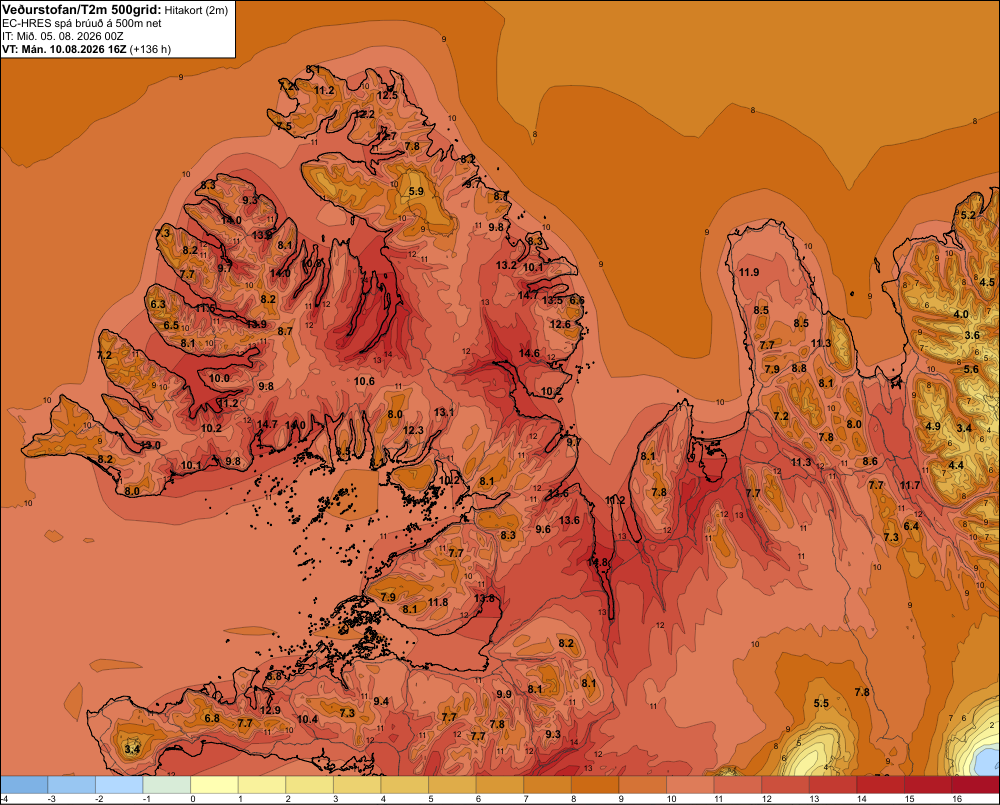
Task: Click the legend tick label '-2'
Action: [x=100, y=799]
